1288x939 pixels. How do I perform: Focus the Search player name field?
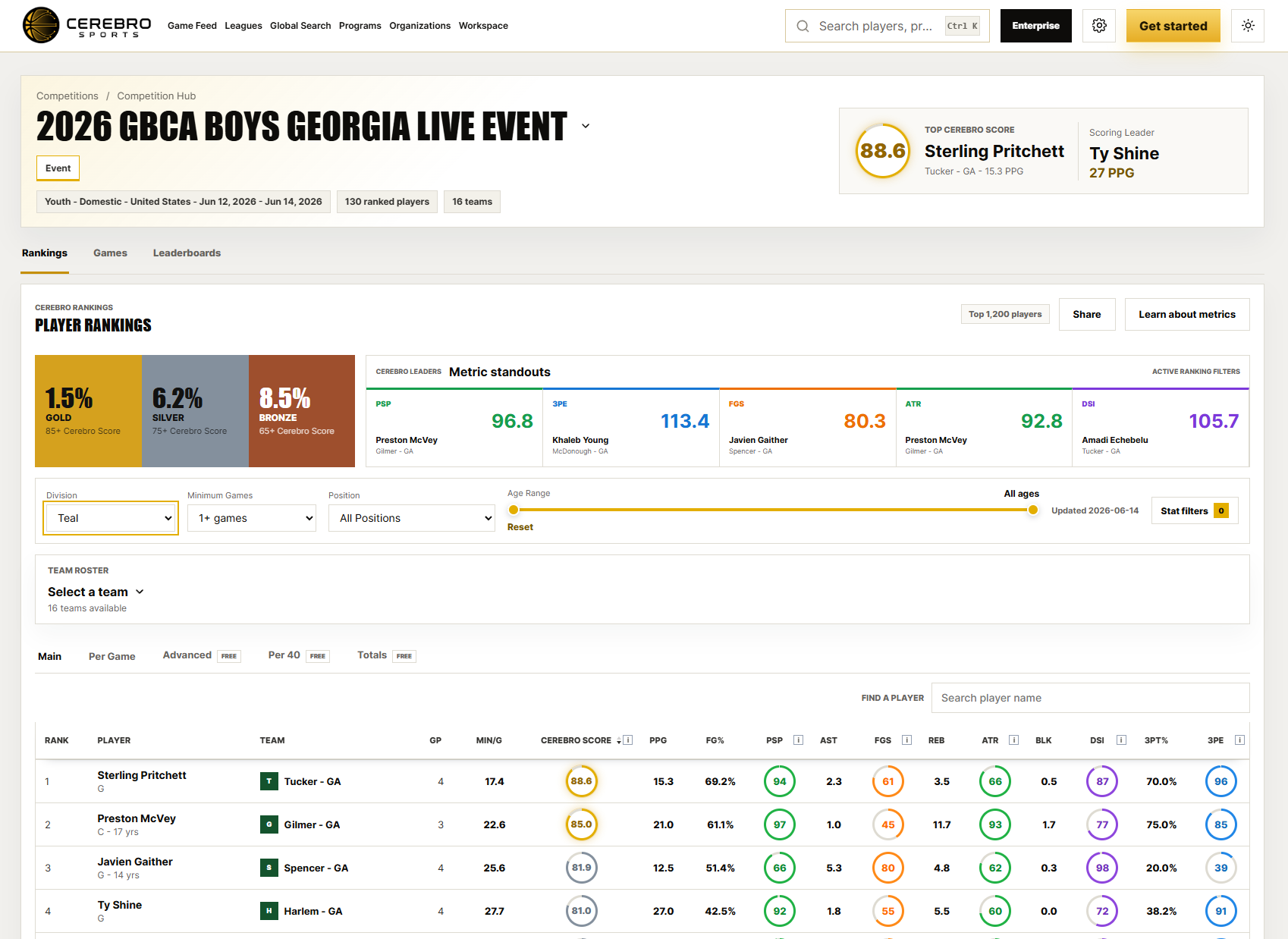pos(1091,698)
